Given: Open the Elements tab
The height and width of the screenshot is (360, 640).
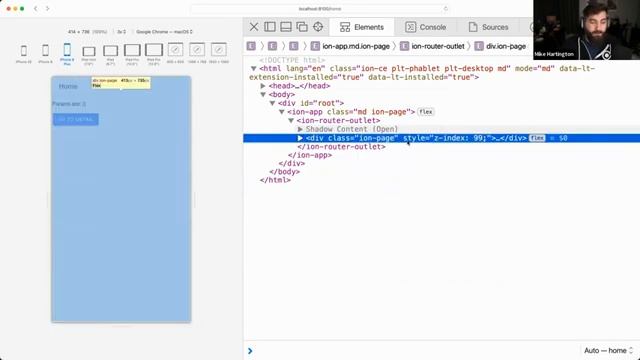Looking at the screenshot, I should (x=362, y=27).
